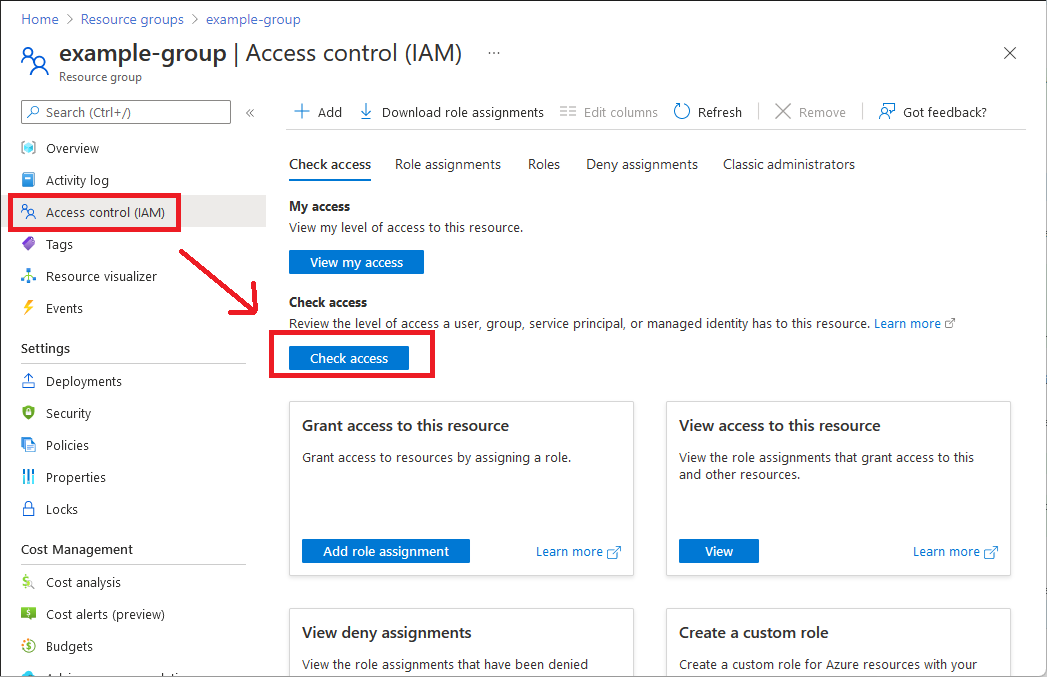Click the Properties bars icon
This screenshot has height=677, width=1047.
pos(29,477)
